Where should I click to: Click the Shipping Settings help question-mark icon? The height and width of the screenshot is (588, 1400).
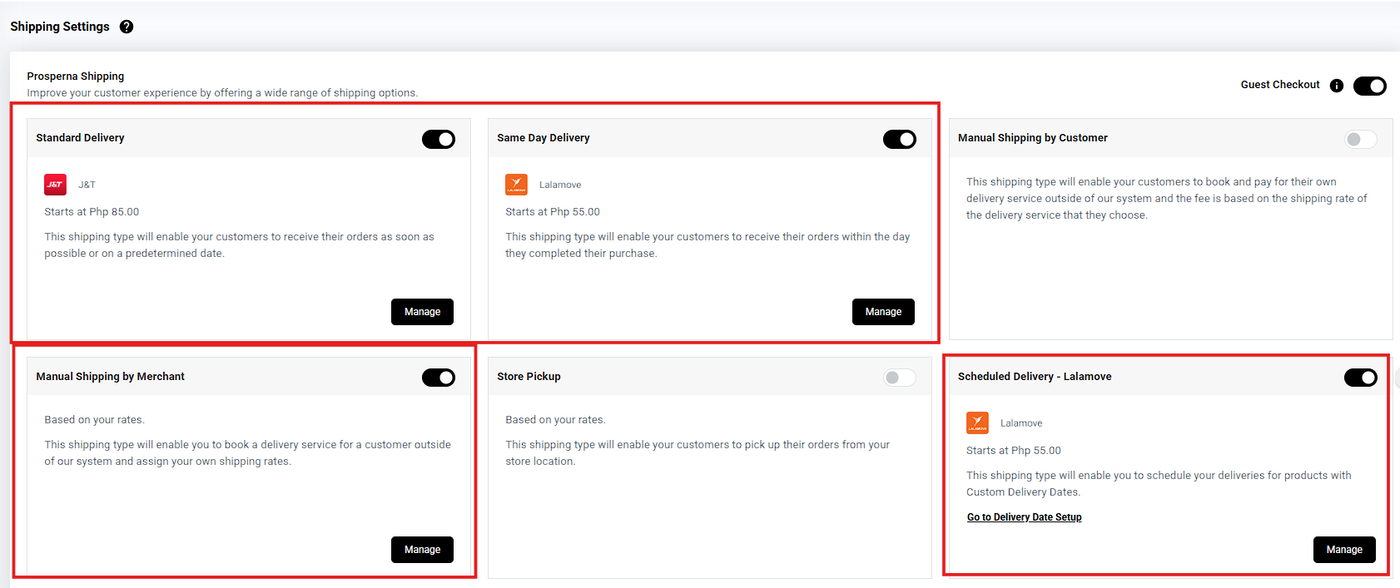point(126,27)
